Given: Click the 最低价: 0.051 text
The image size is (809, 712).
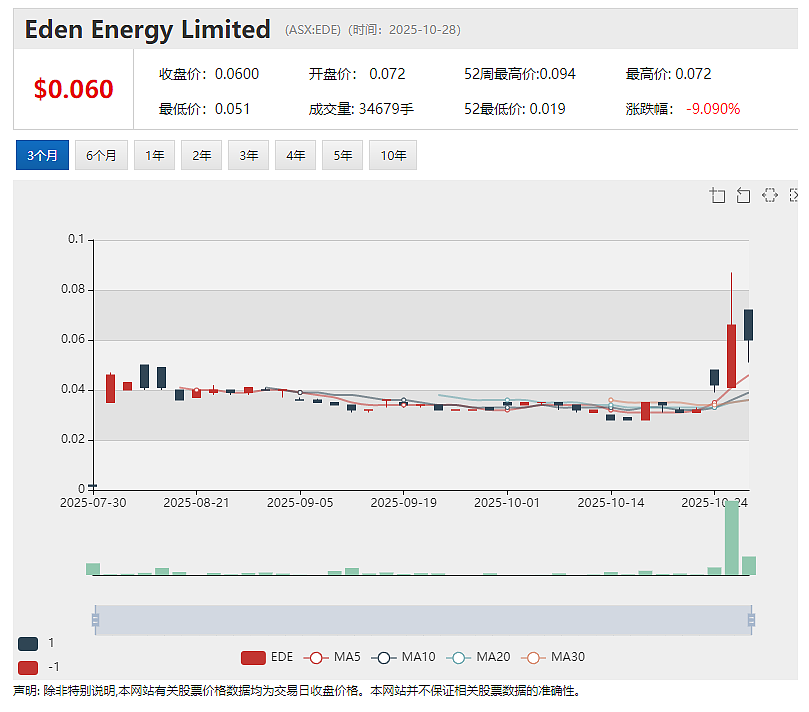Looking at the screenshot, I should click(x=204, y=109).
